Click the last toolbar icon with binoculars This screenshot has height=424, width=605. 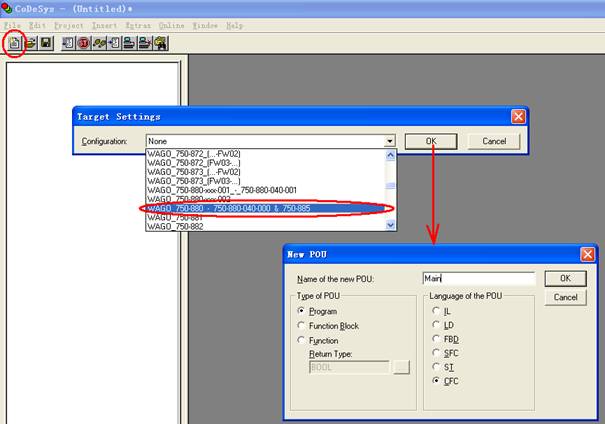click(160, 43)
